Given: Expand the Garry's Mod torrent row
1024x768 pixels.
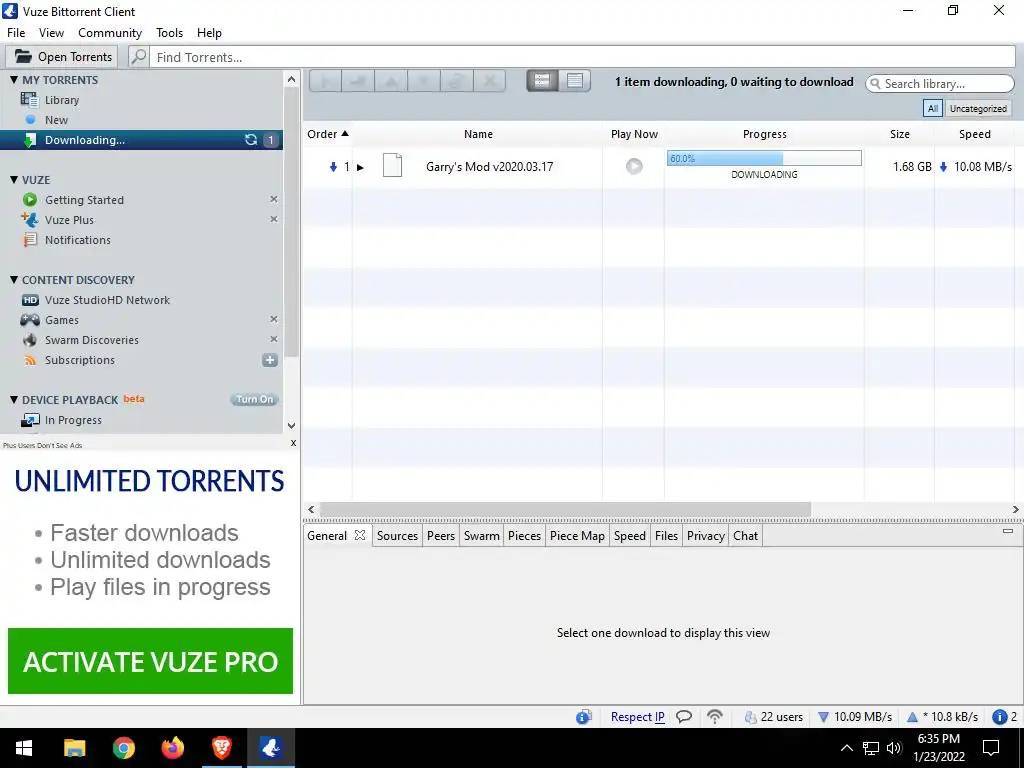Looking at the screenshot, I should tap(360, 167).
